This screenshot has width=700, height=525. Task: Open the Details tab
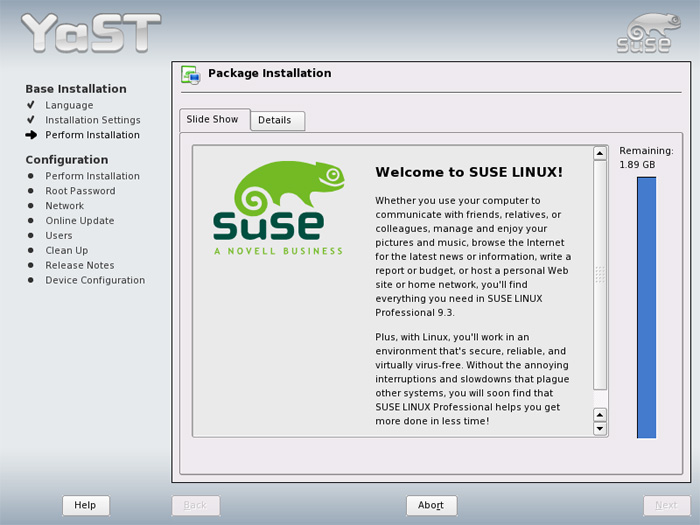[x=277, y=121]
